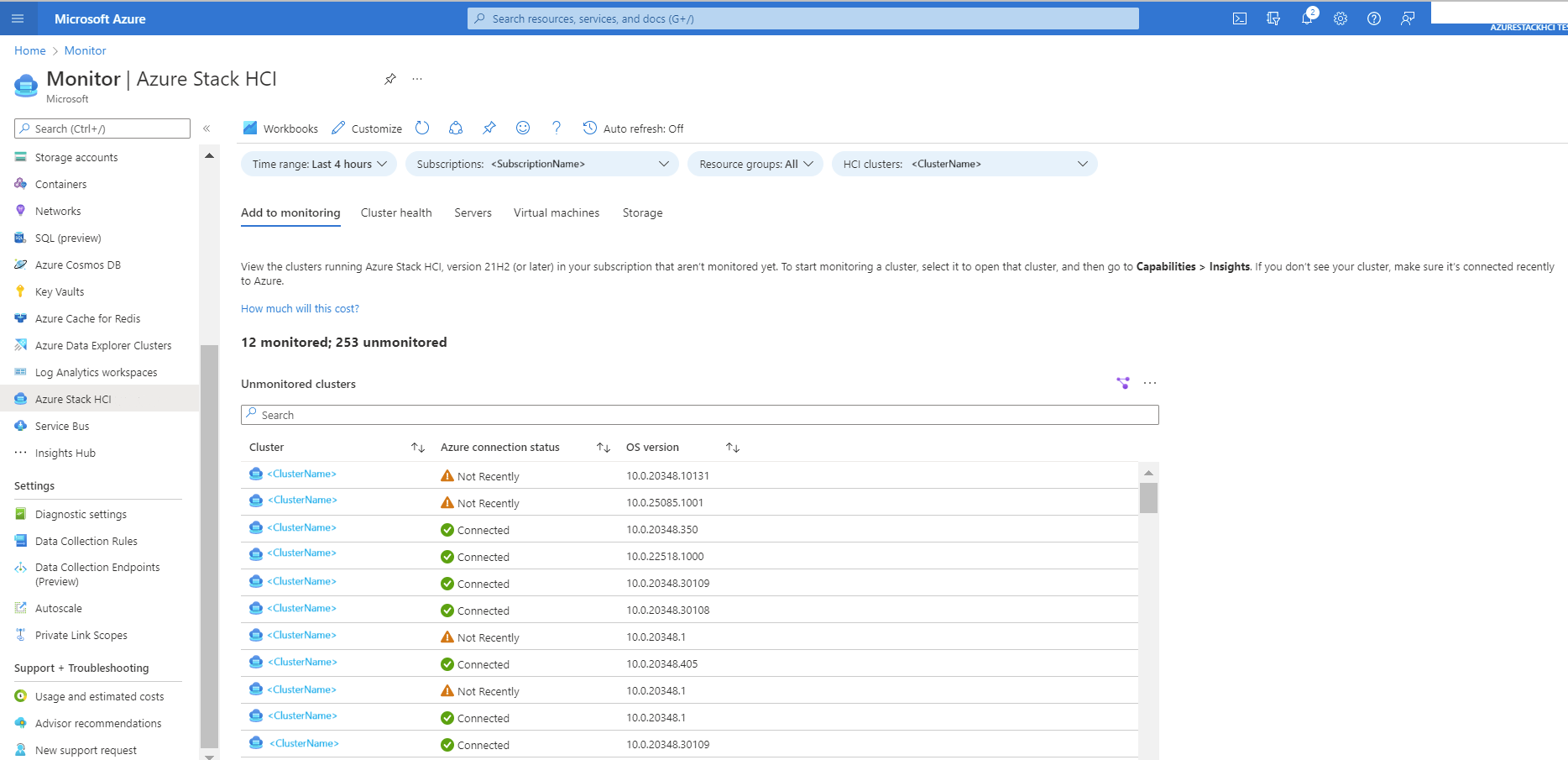Open cluster with OS version 10.0.20348.10131
This screenshot has width=1568, height=760.
coord(301,474)
